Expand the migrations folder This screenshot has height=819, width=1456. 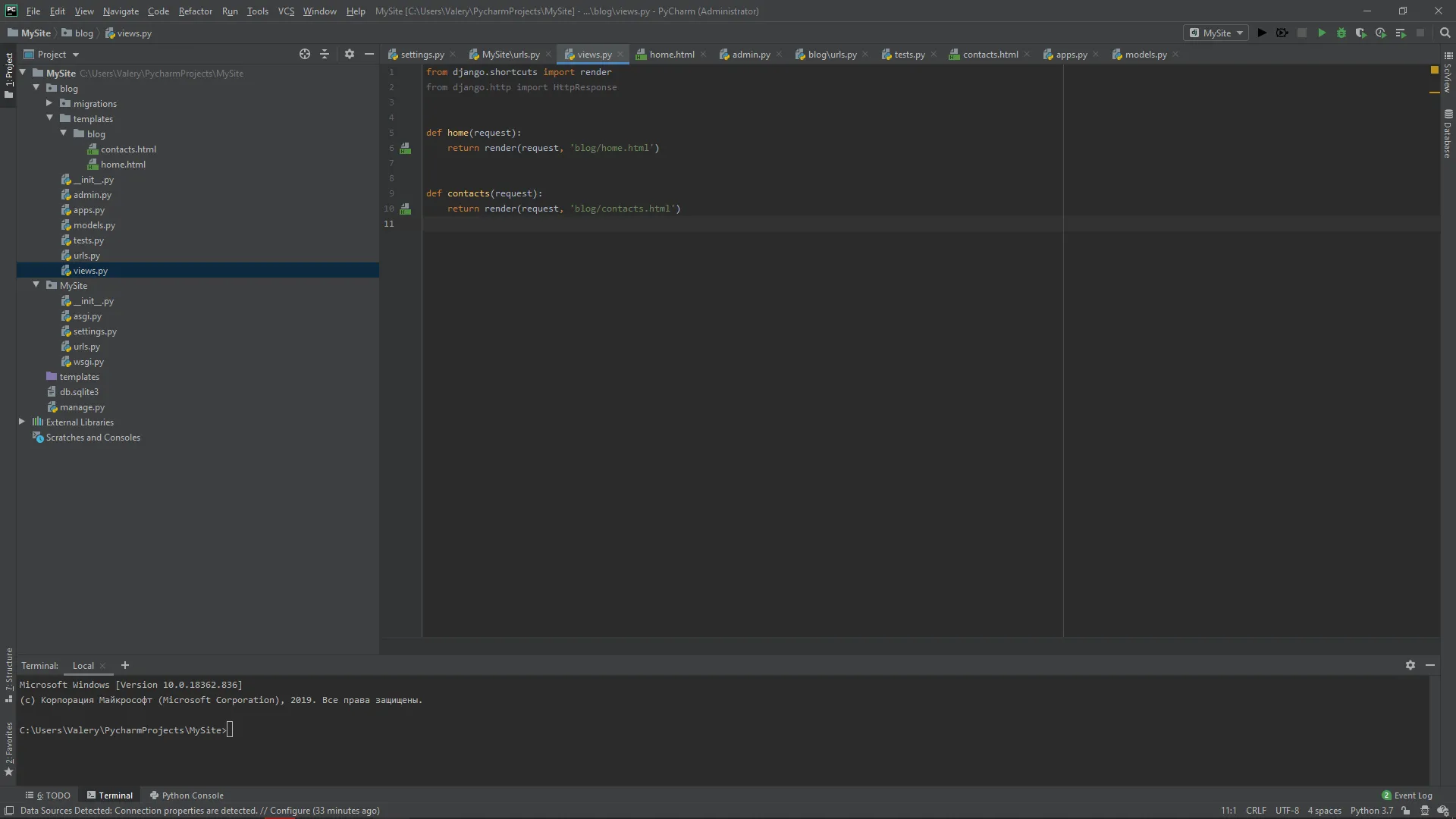pos(49,103)
